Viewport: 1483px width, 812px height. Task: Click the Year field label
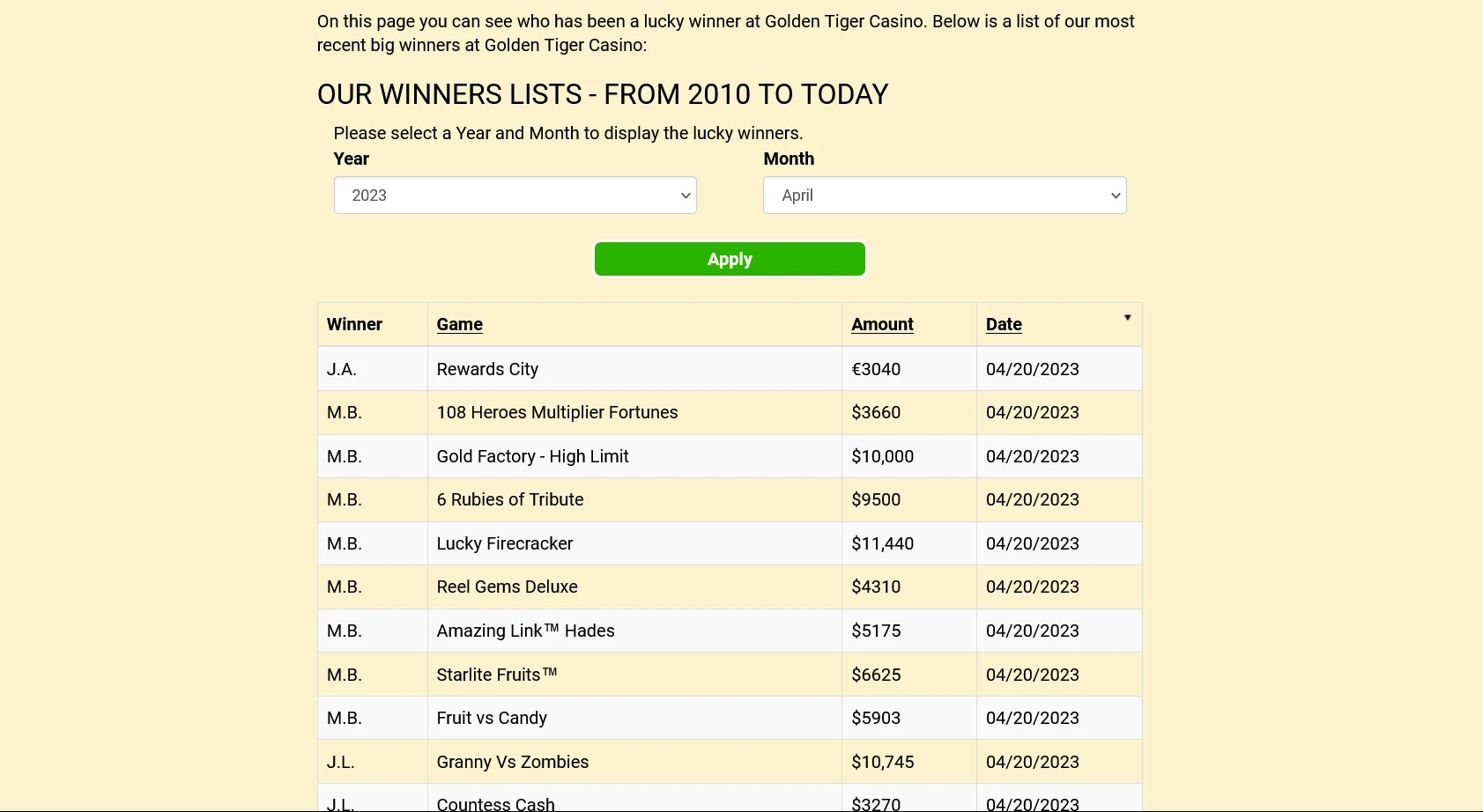[351, 159]
